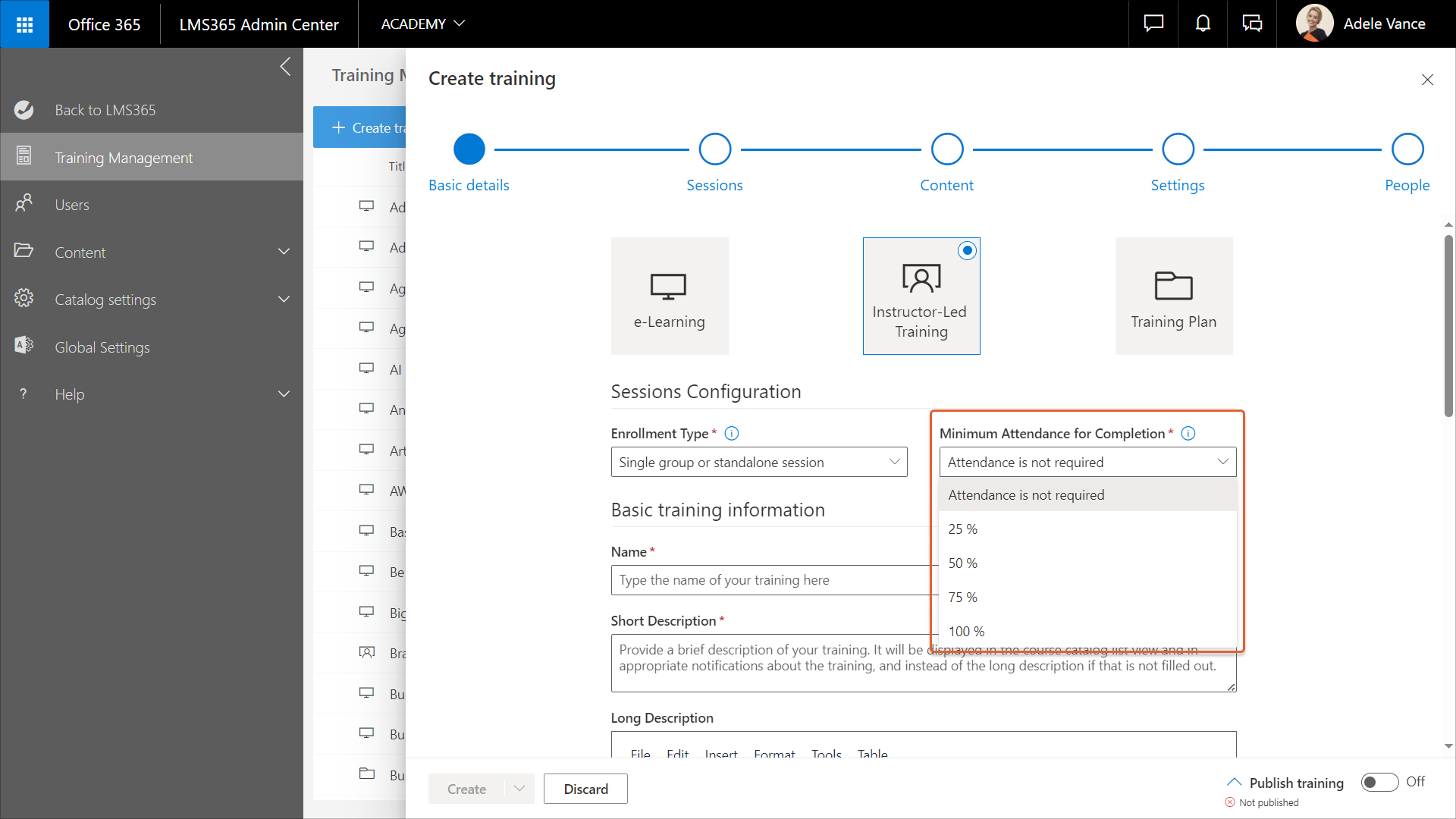Click the Enrollment Type info icon

(x=731, y=434)
